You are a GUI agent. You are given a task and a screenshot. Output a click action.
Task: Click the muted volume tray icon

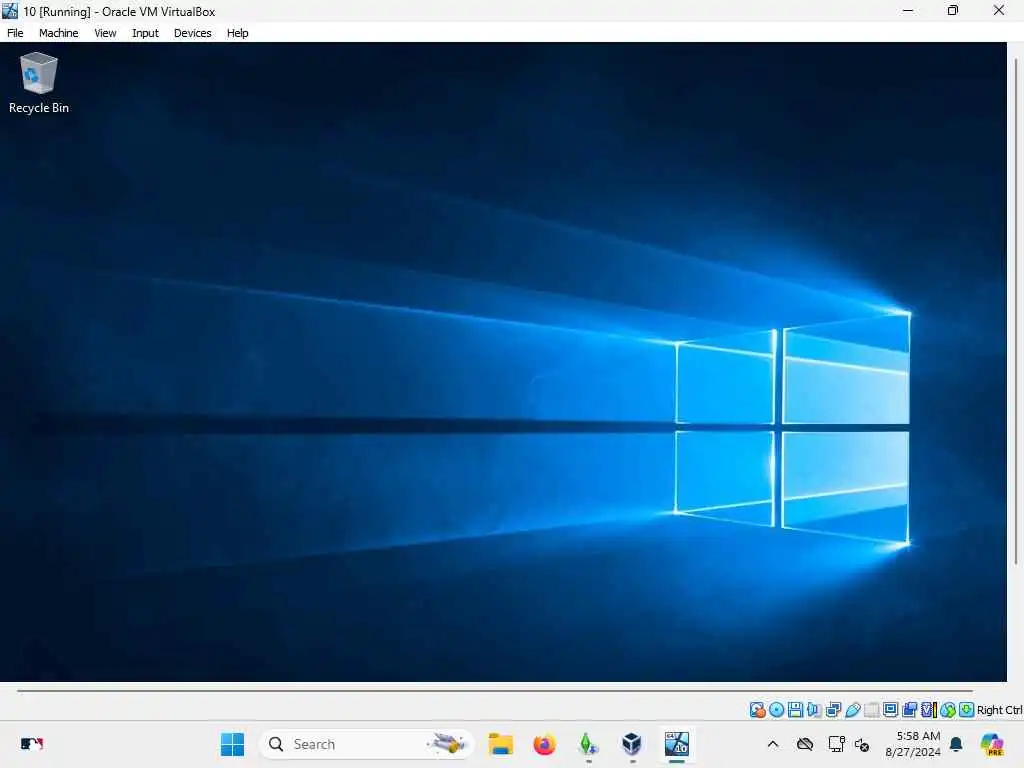click(x=862, y=744)
